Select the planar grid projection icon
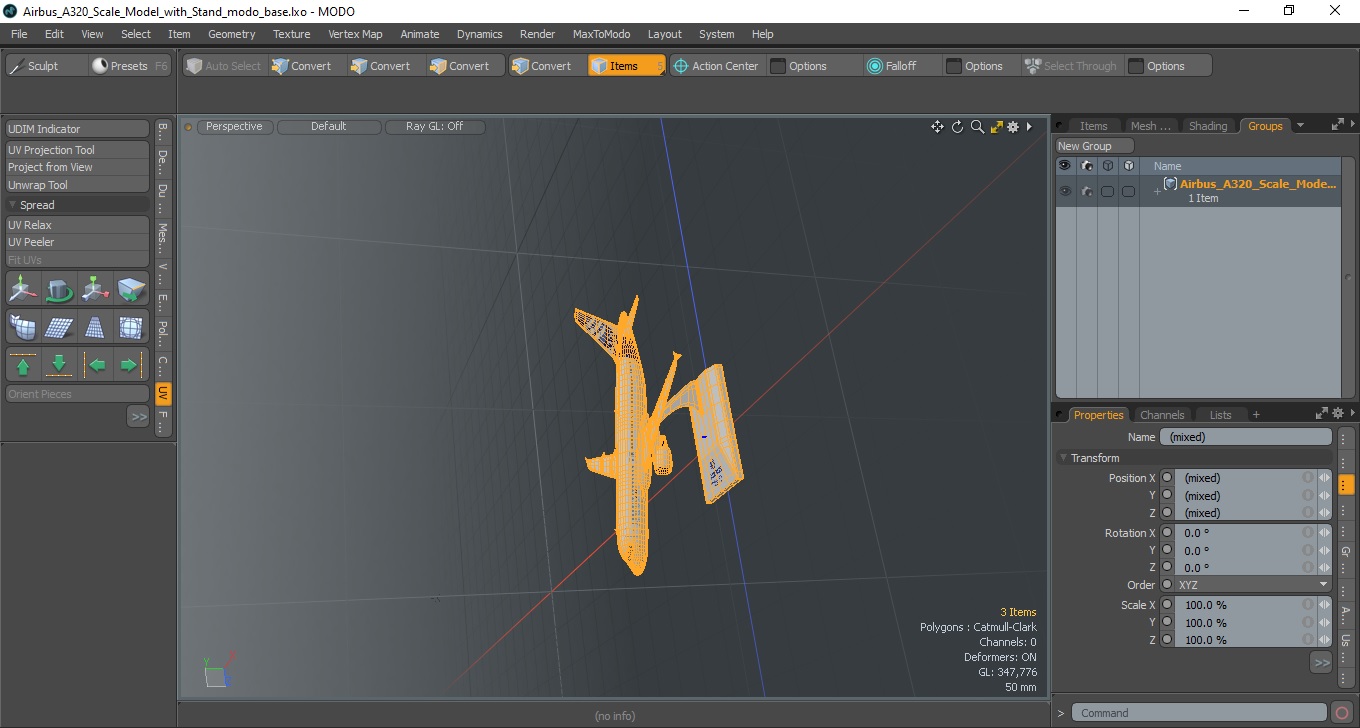 [x=59, y=327]
